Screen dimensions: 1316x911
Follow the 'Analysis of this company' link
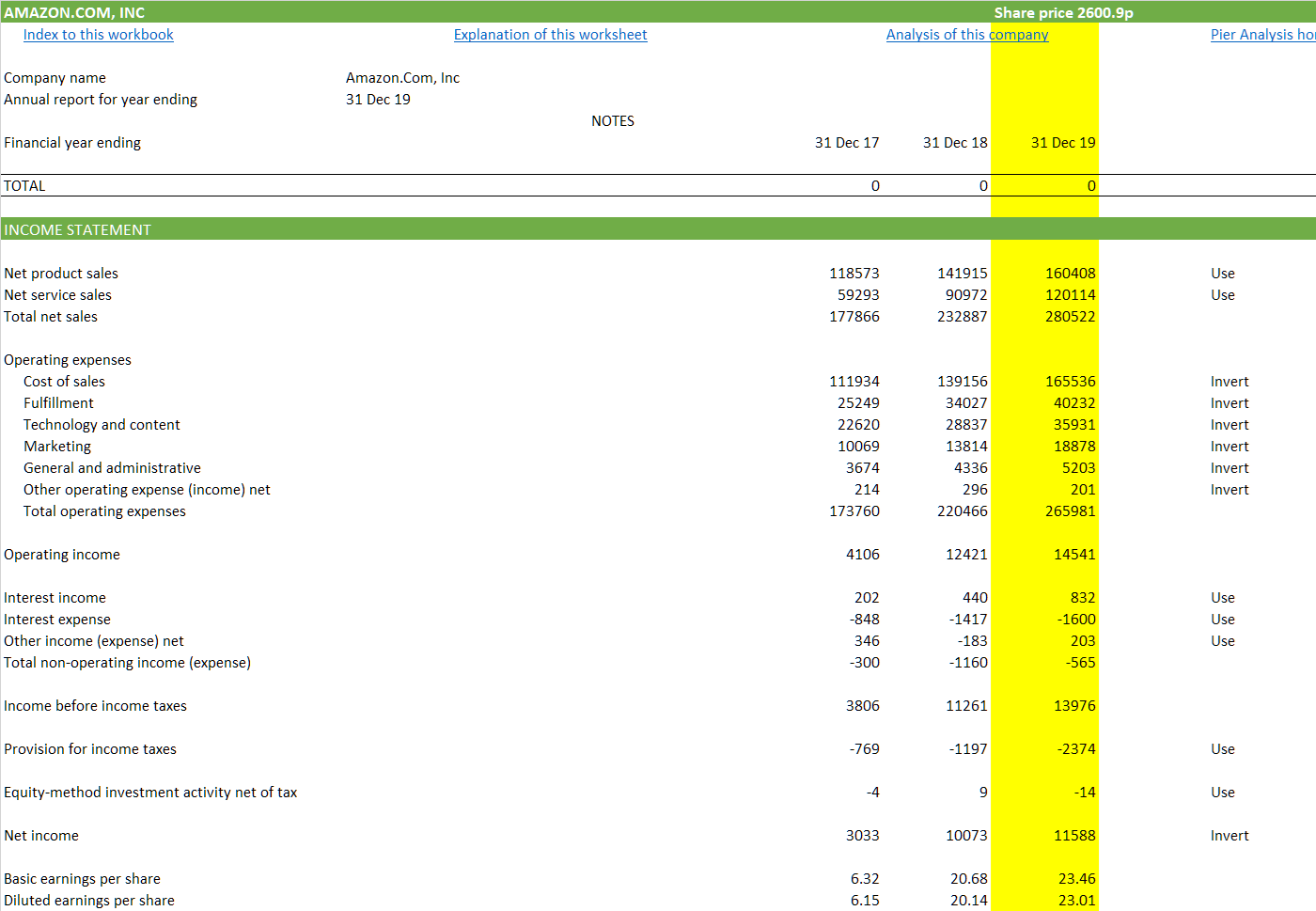967,35
